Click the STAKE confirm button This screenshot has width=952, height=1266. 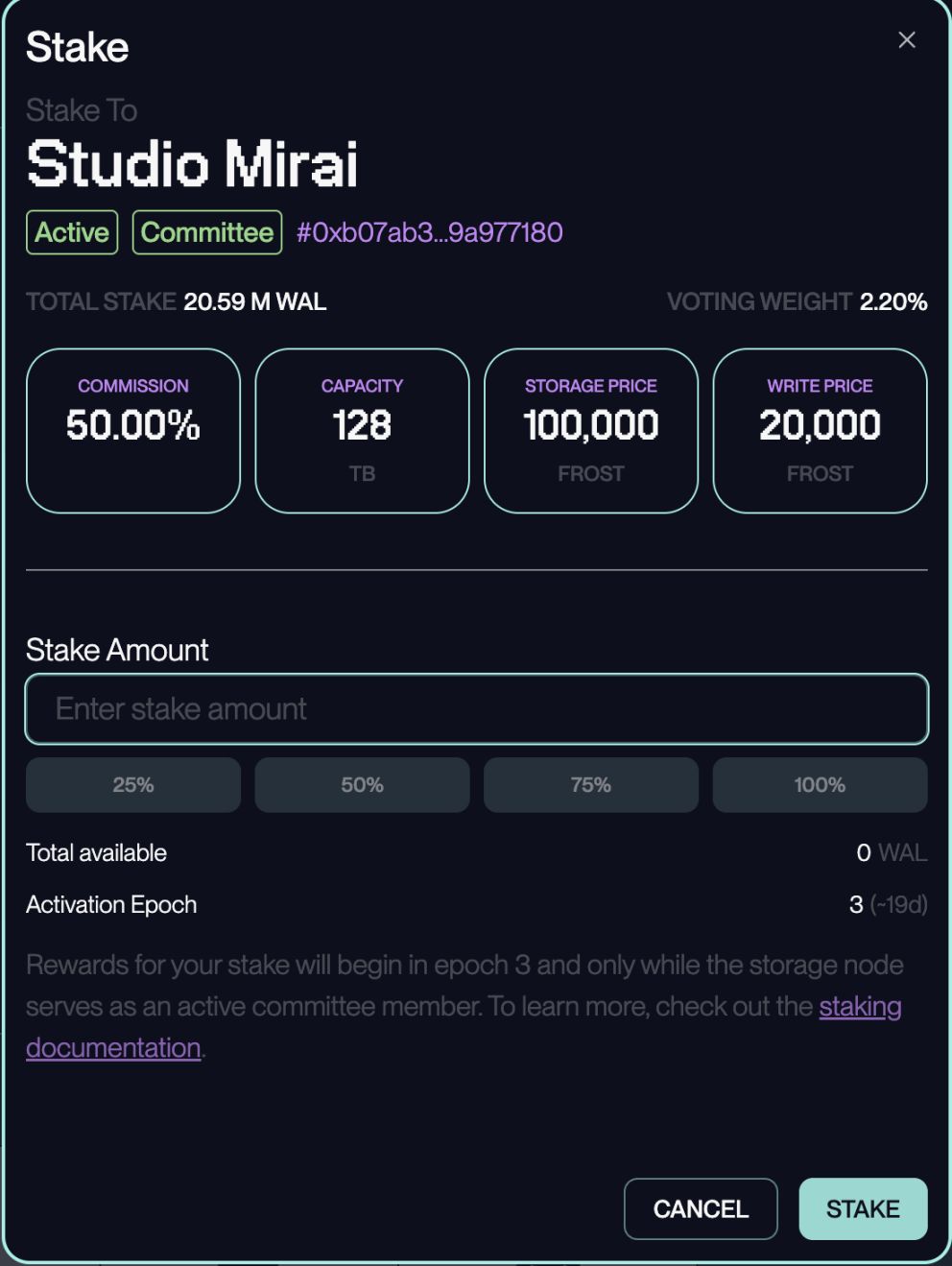863,1208
